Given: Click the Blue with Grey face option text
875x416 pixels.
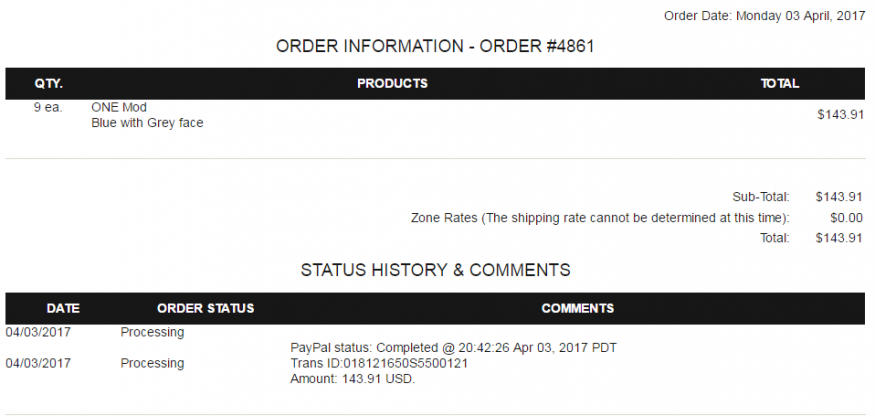Looking at the screenshot, I should (x=147, y=123).
